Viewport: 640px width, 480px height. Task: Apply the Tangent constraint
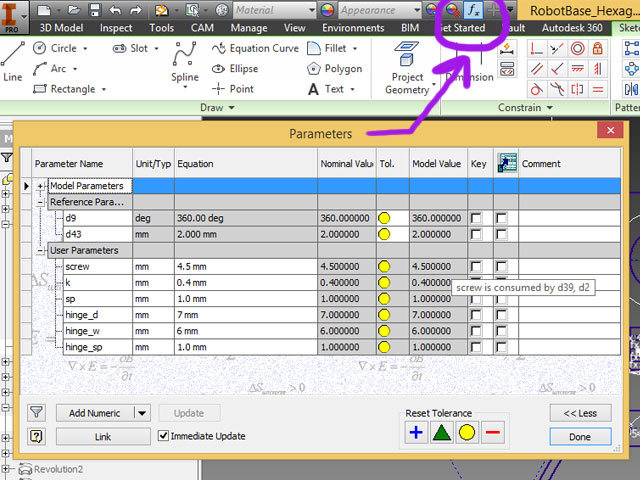(537, 89)
